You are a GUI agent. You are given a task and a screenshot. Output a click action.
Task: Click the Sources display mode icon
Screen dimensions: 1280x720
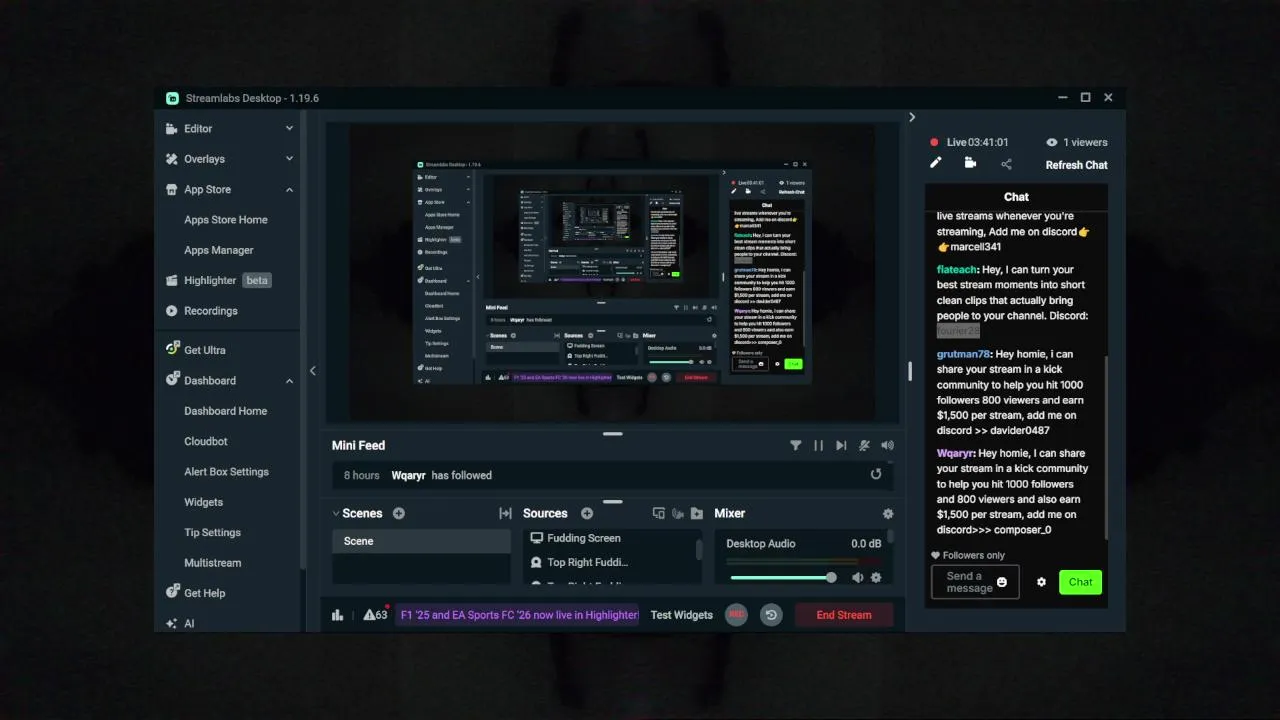tap(658, 513)
